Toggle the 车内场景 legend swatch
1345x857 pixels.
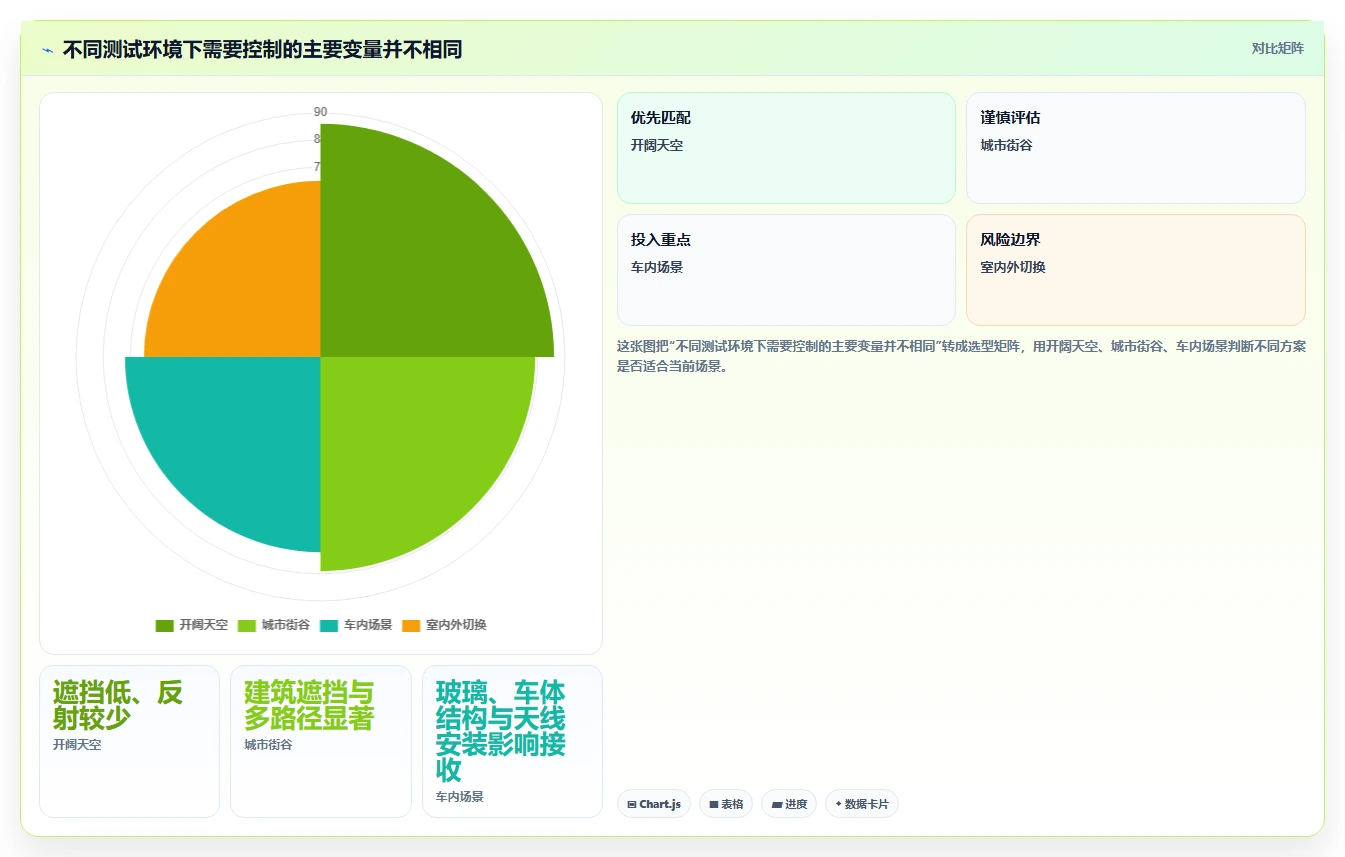(329, 625)
